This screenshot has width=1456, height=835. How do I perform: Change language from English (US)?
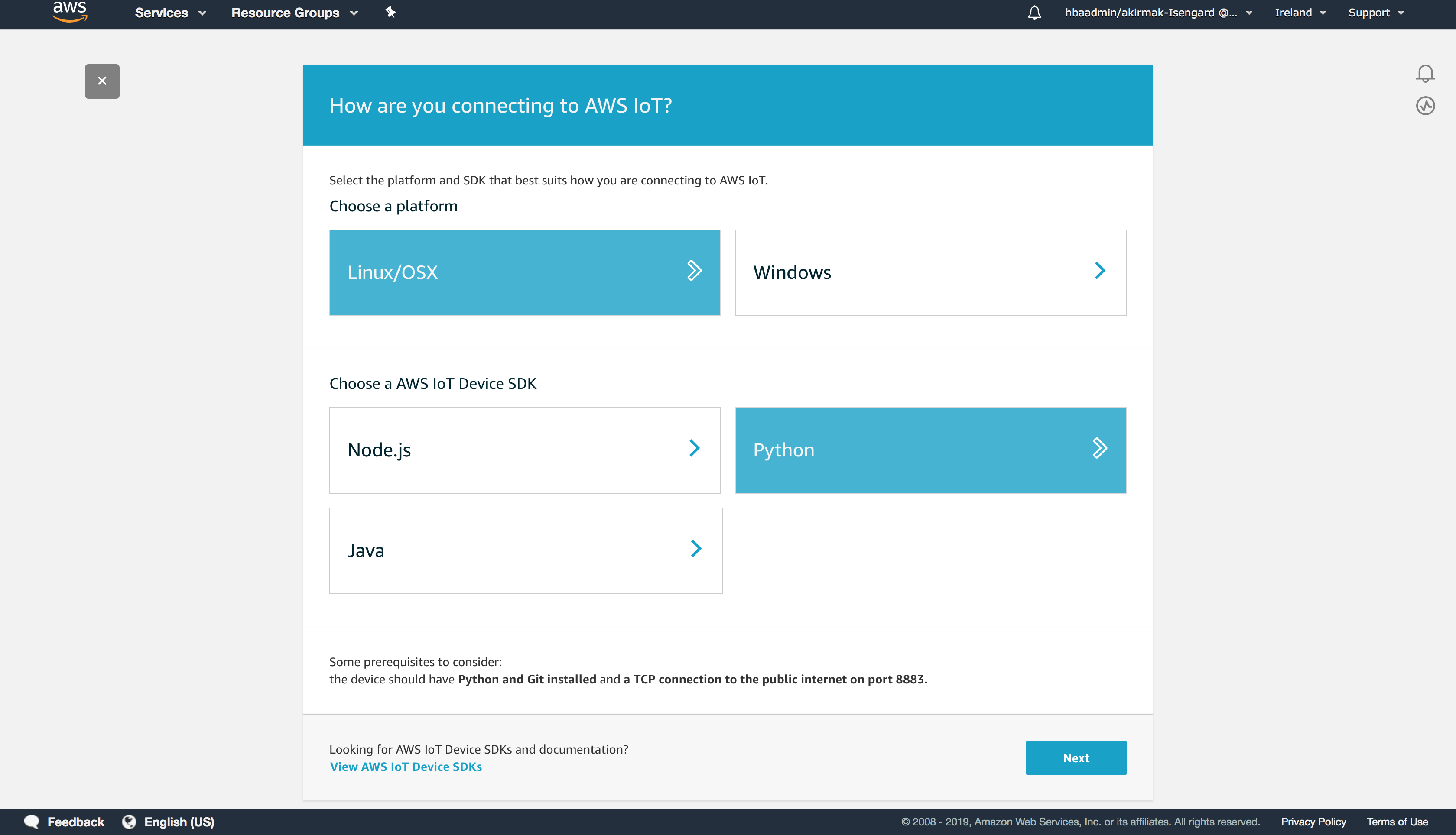coord(179,822)
